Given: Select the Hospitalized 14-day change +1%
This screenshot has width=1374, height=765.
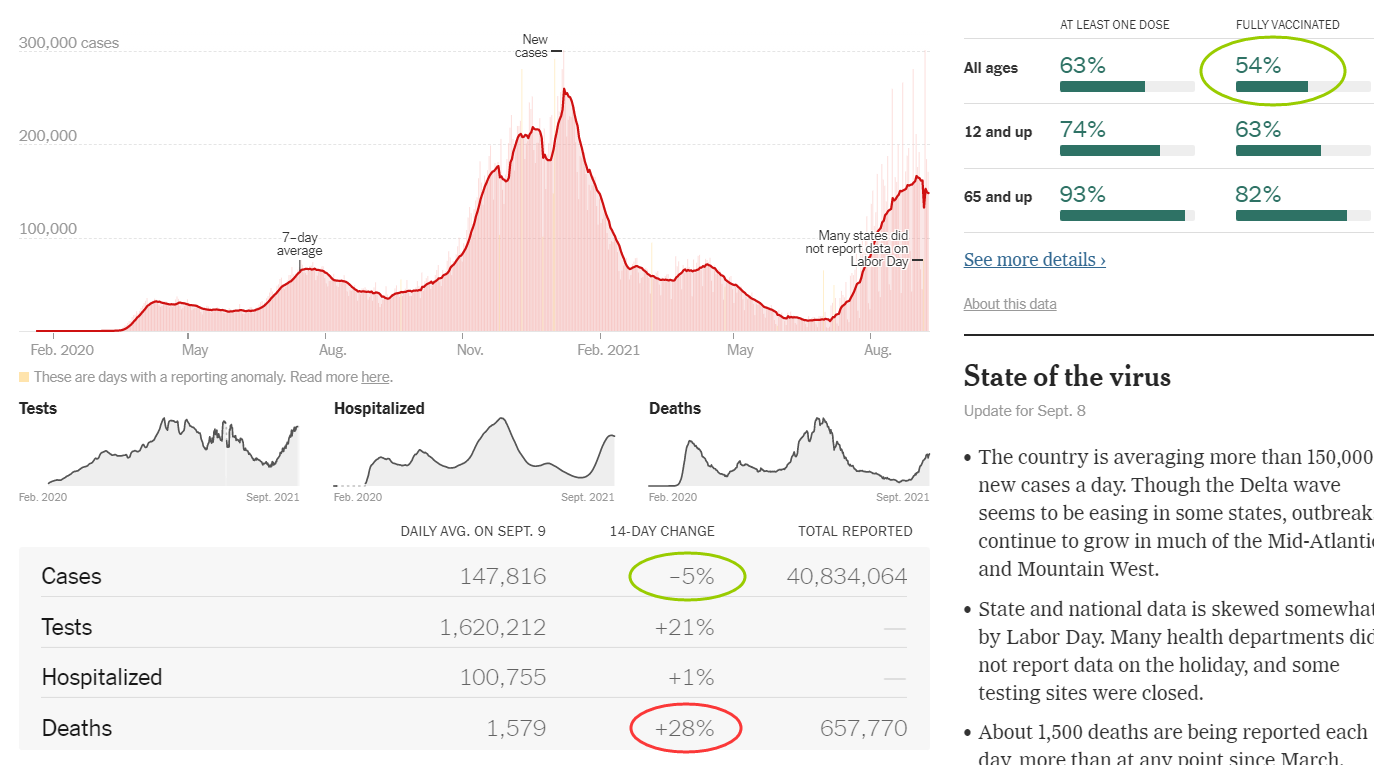Looking at the screenshot, I should tap(692, 677).
